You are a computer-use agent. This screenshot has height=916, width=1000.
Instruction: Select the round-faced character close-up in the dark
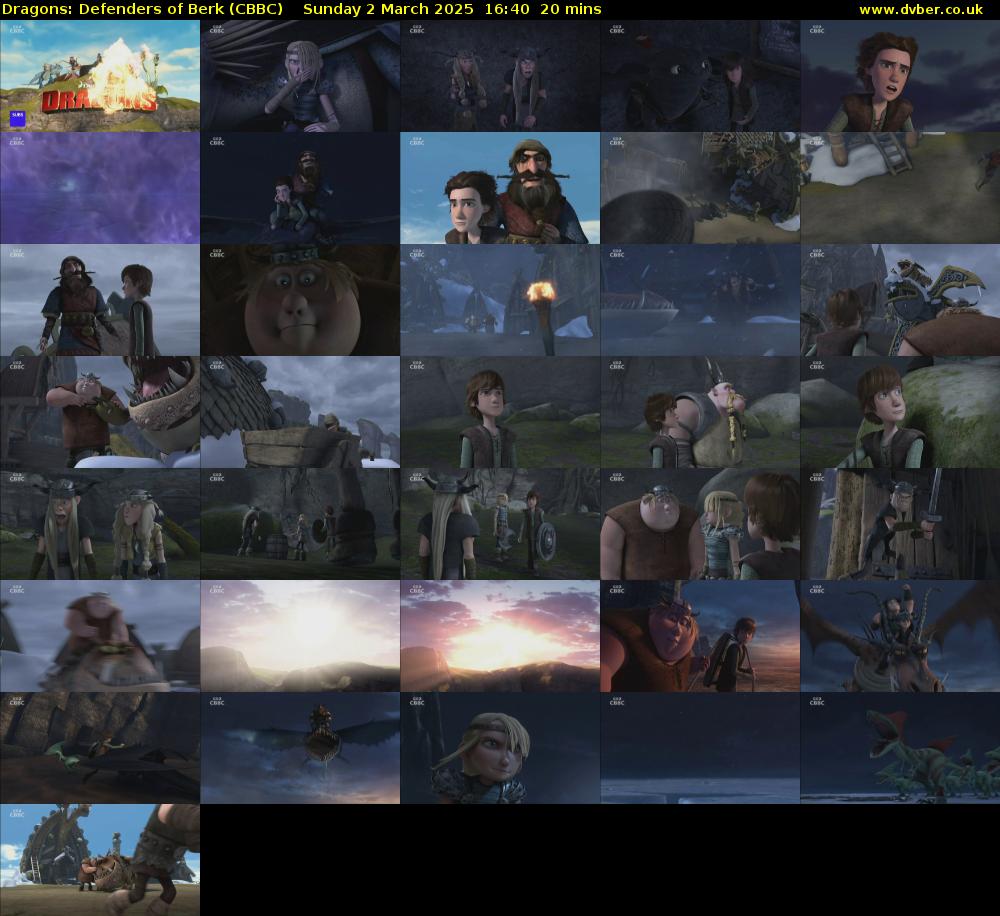(x=300, y=300)
